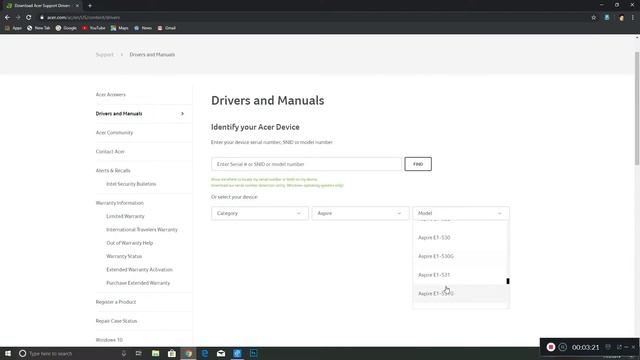Open Windows 10 in the sidebar
The height and width of the screenshot is (360, 640).
(109, 340)
